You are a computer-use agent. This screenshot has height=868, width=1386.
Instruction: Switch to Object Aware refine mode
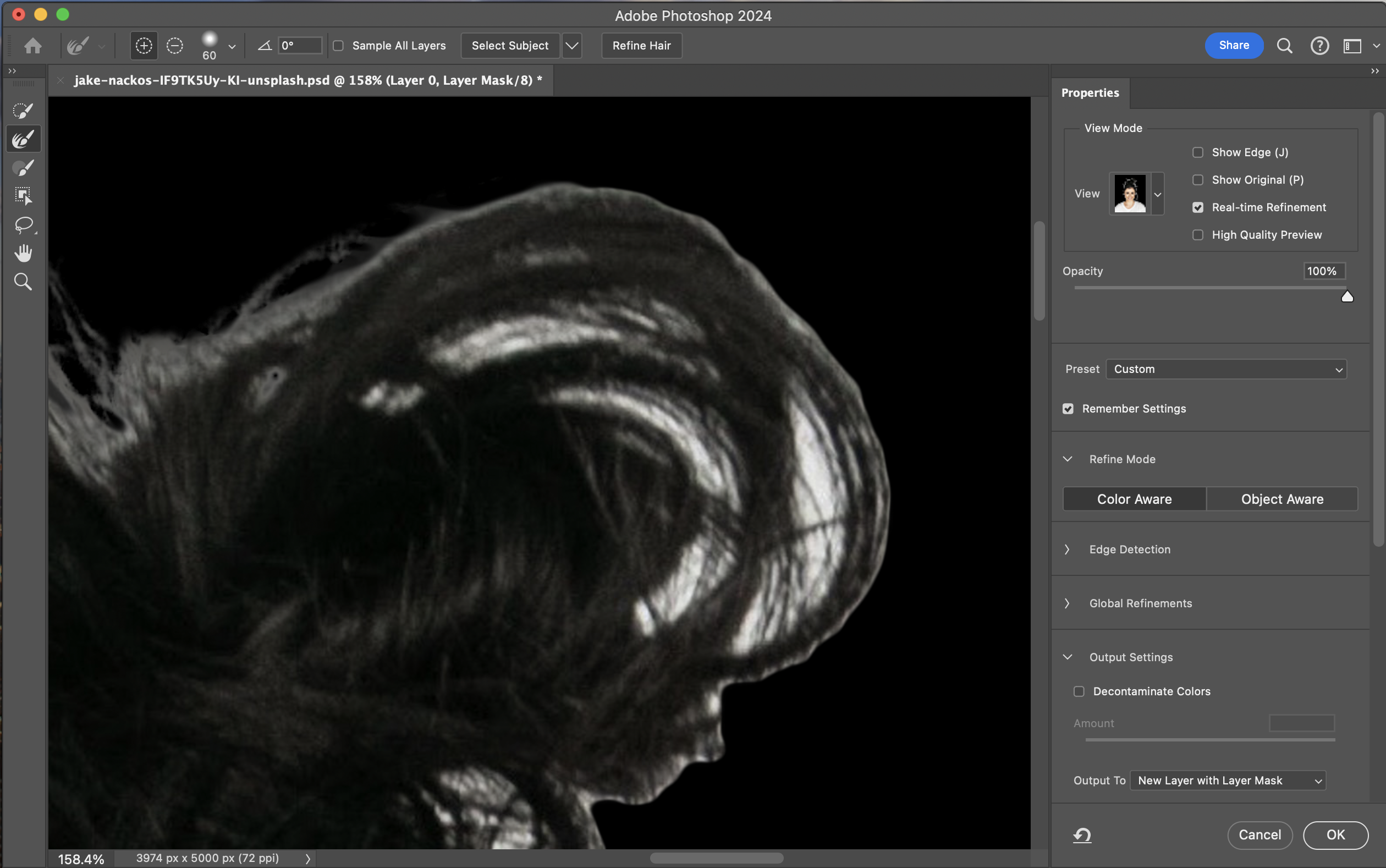point(1282,499)
